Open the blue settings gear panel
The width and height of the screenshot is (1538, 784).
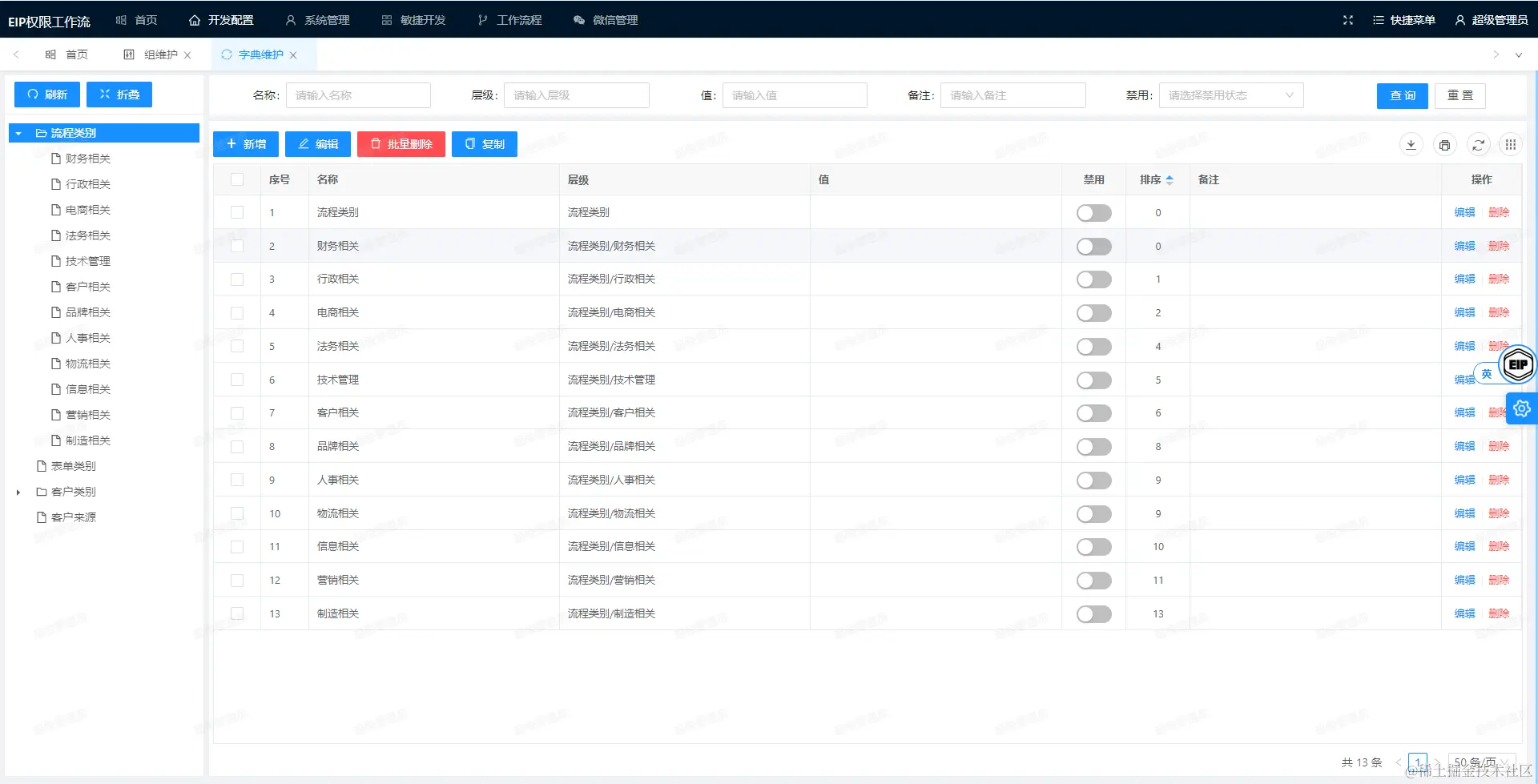coord(1522,408)
